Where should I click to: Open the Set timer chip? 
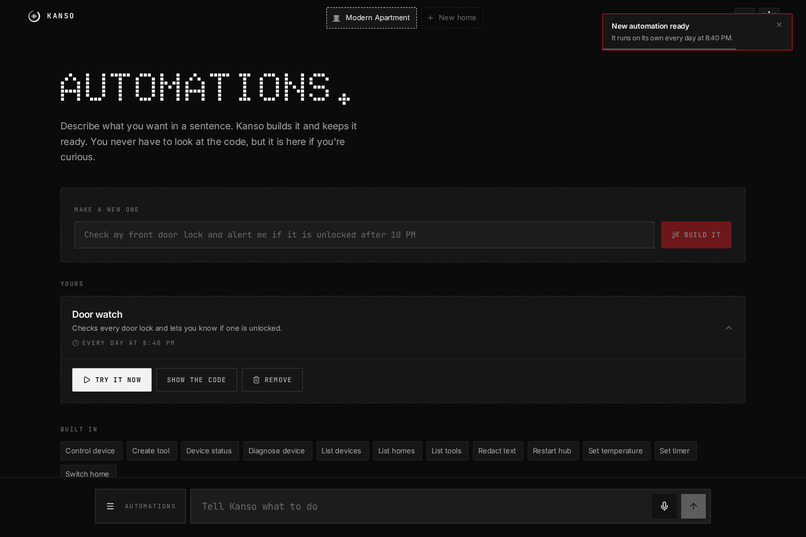(x=675, y=451)
